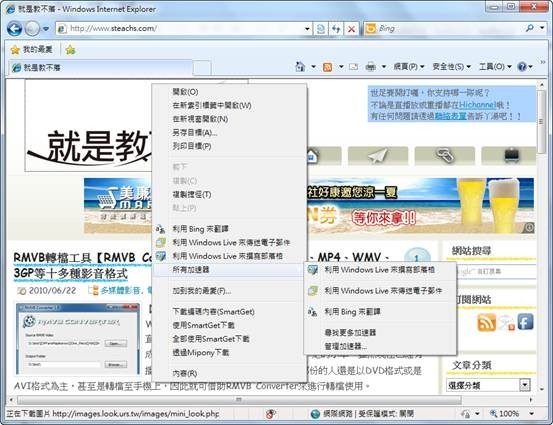Choose 下載選取內容(SmartGet) entry
Screen dimensions: 553x425
pyautogui.click(x=229, y=312)
